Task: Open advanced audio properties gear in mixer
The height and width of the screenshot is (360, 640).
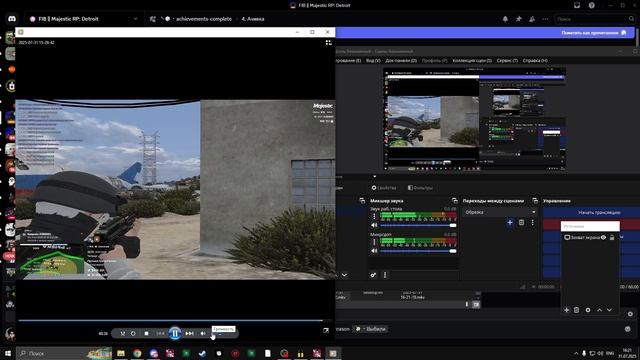Action: pyautogui.click(x=373, y=275)
